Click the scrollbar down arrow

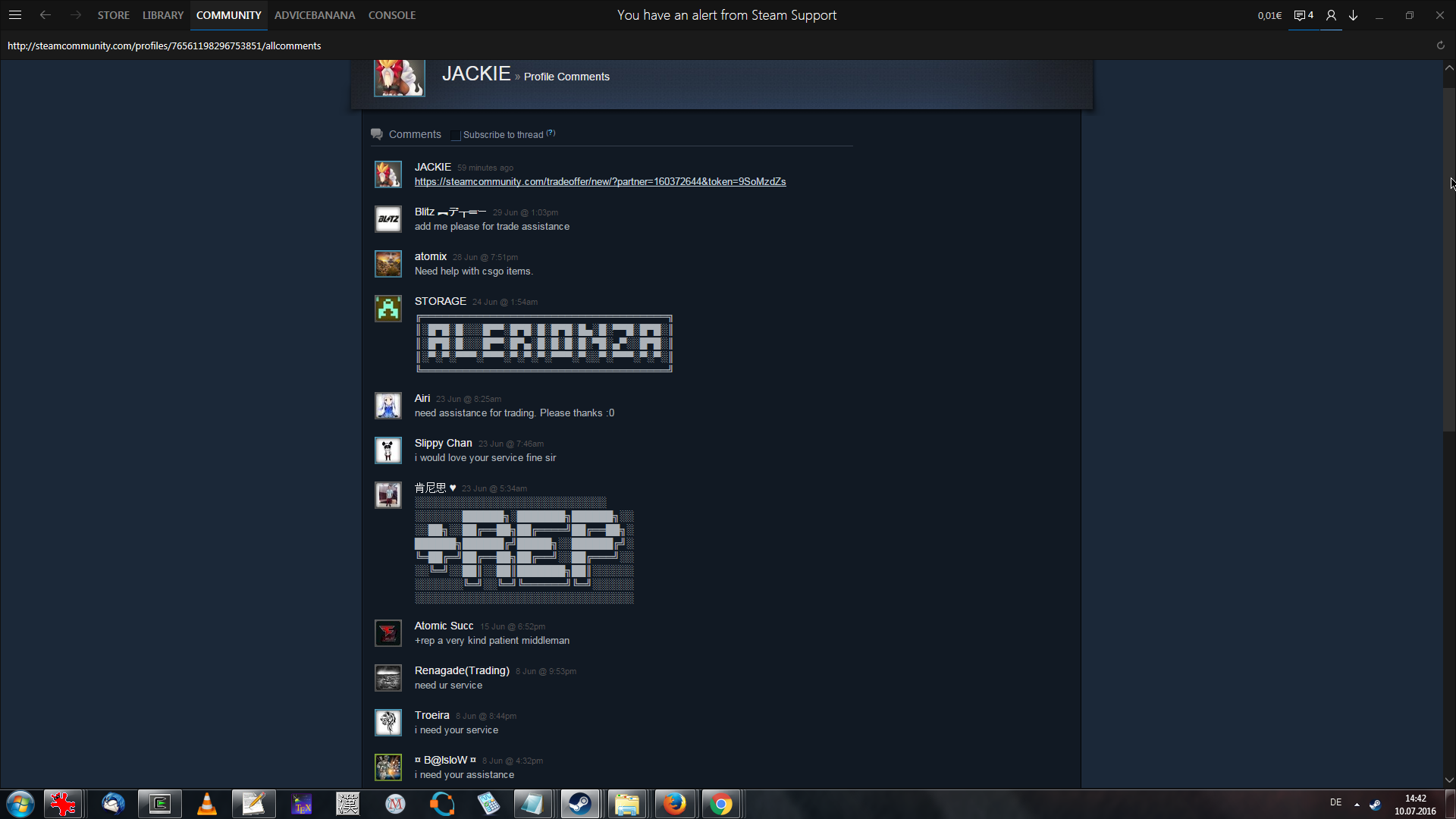click(1449, 780)
